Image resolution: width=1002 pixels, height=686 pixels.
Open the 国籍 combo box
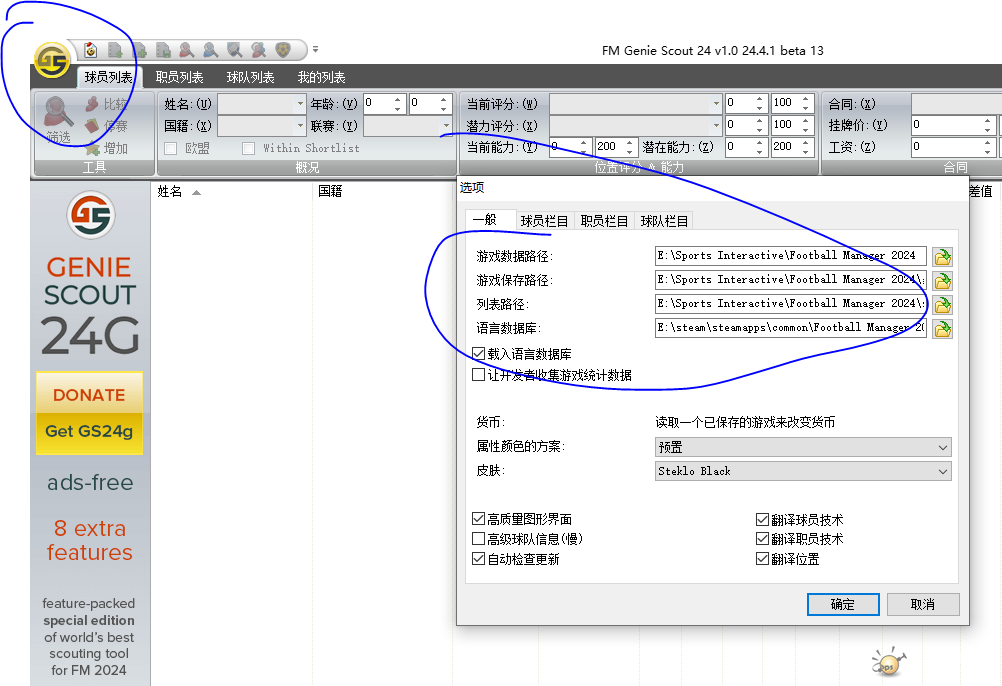[x=262, y=126]
